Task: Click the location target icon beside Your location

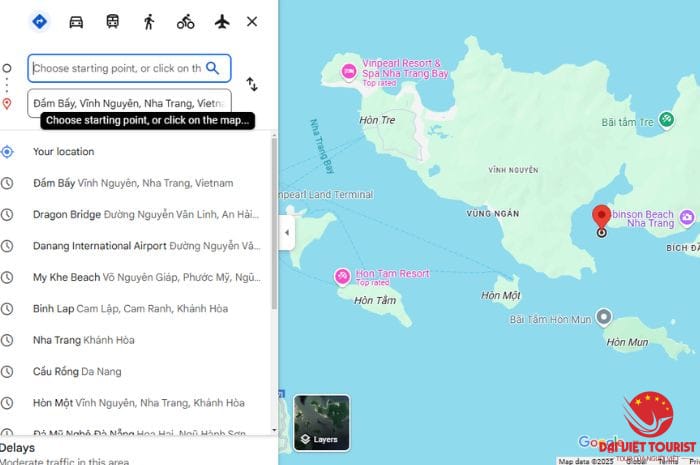Action: (x=7, y=152)
